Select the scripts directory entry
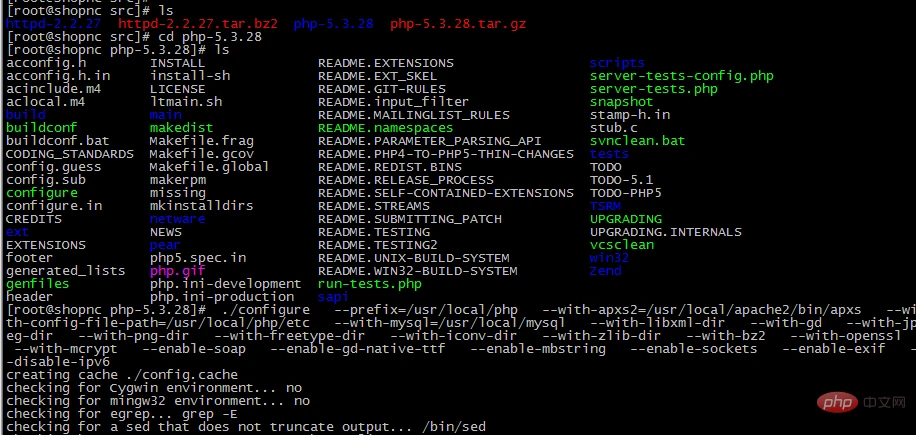 [x=617, y=62]
